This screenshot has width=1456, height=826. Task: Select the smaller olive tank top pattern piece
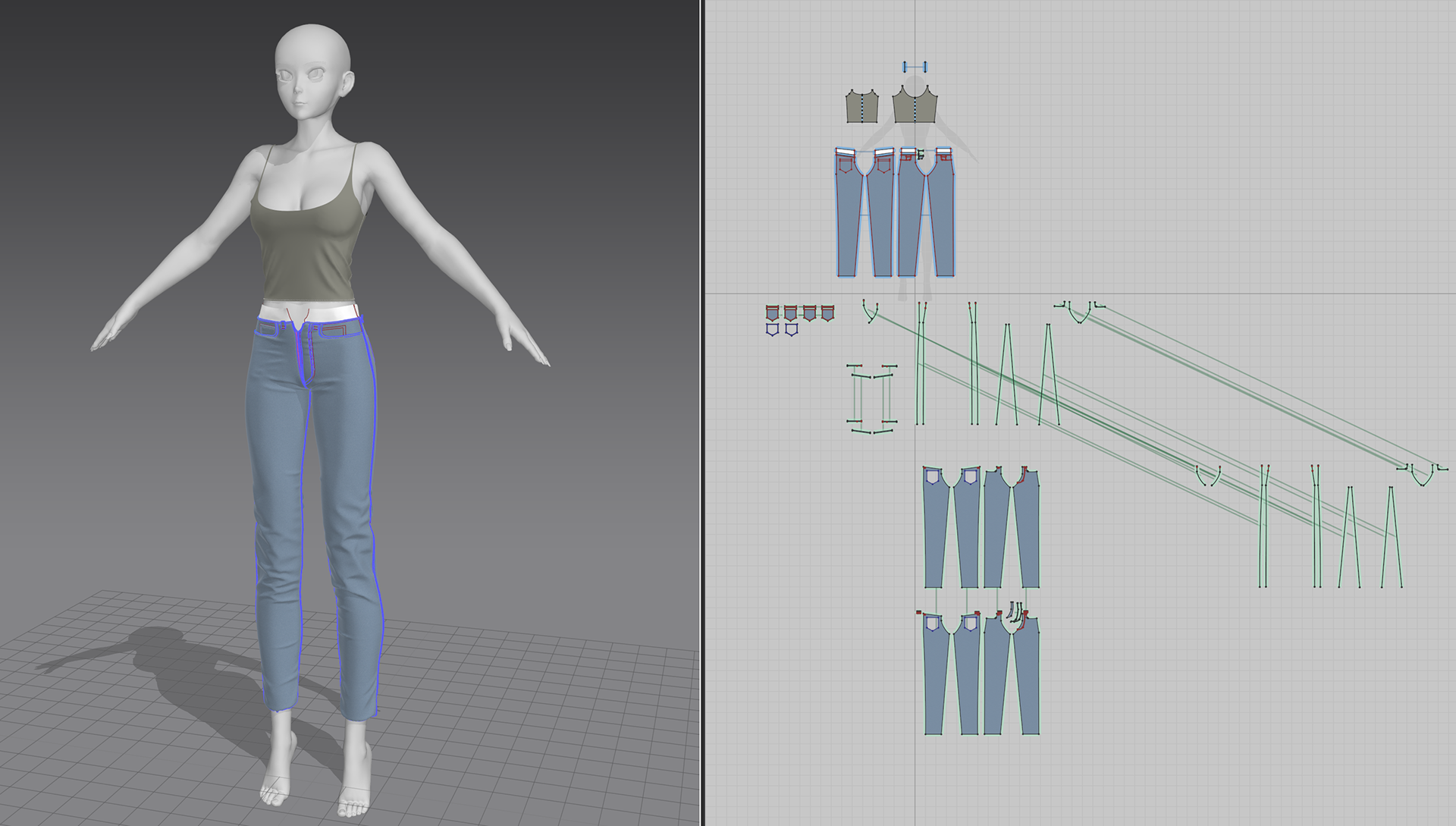click(861, 107)
